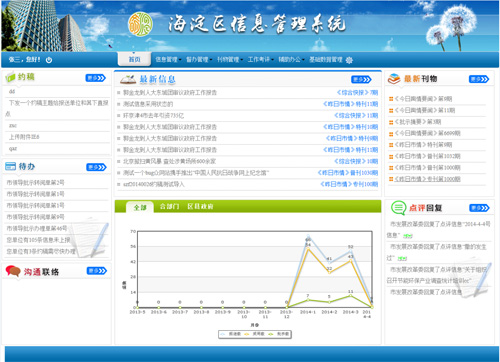Viewport: 500px width, 362px height.
Task: Open more arrow button in 待办 panel
Action: click(x=96, y=167)
